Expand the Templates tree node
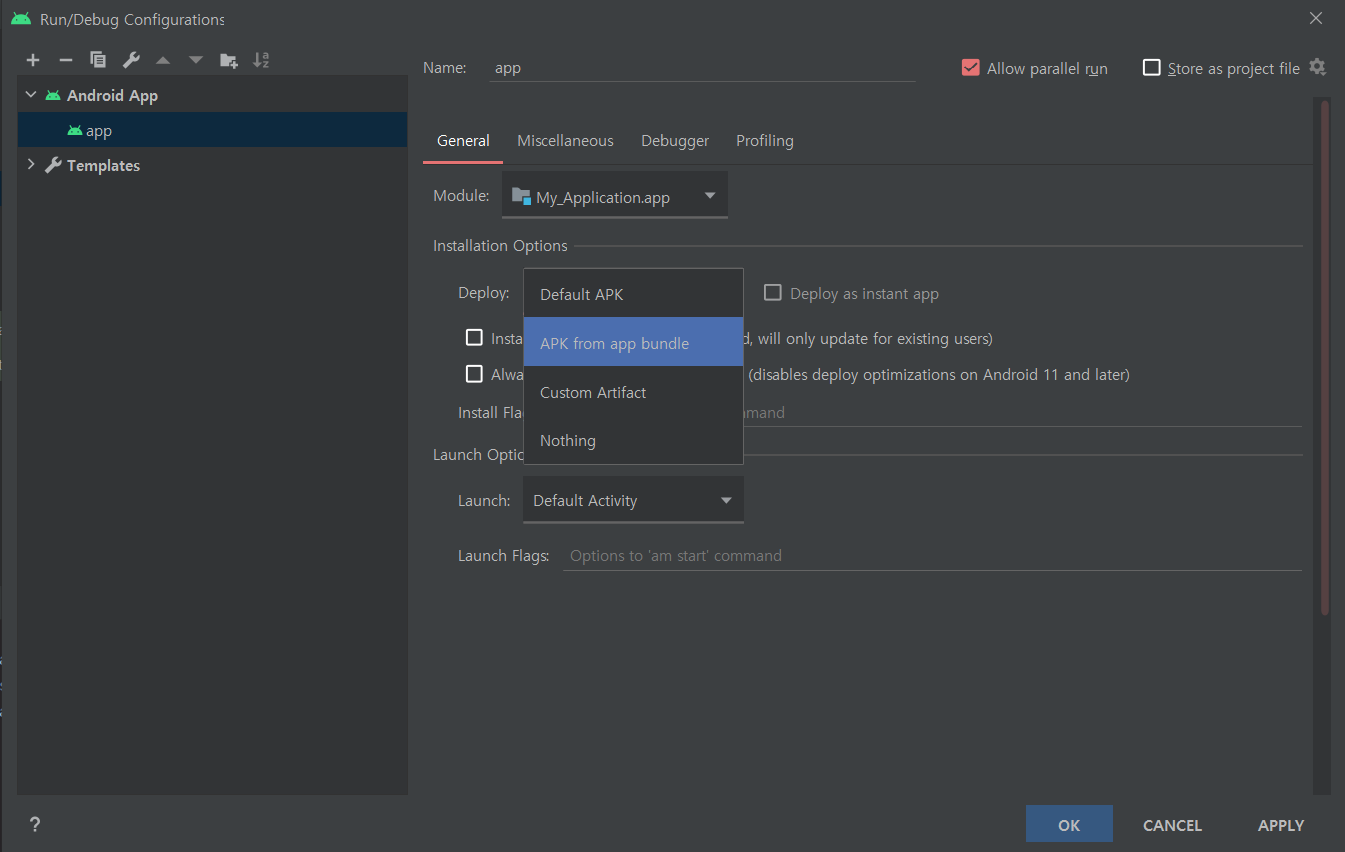This screenshot has width=1345, height=852. pyautogui.click(x=31, y=165)
